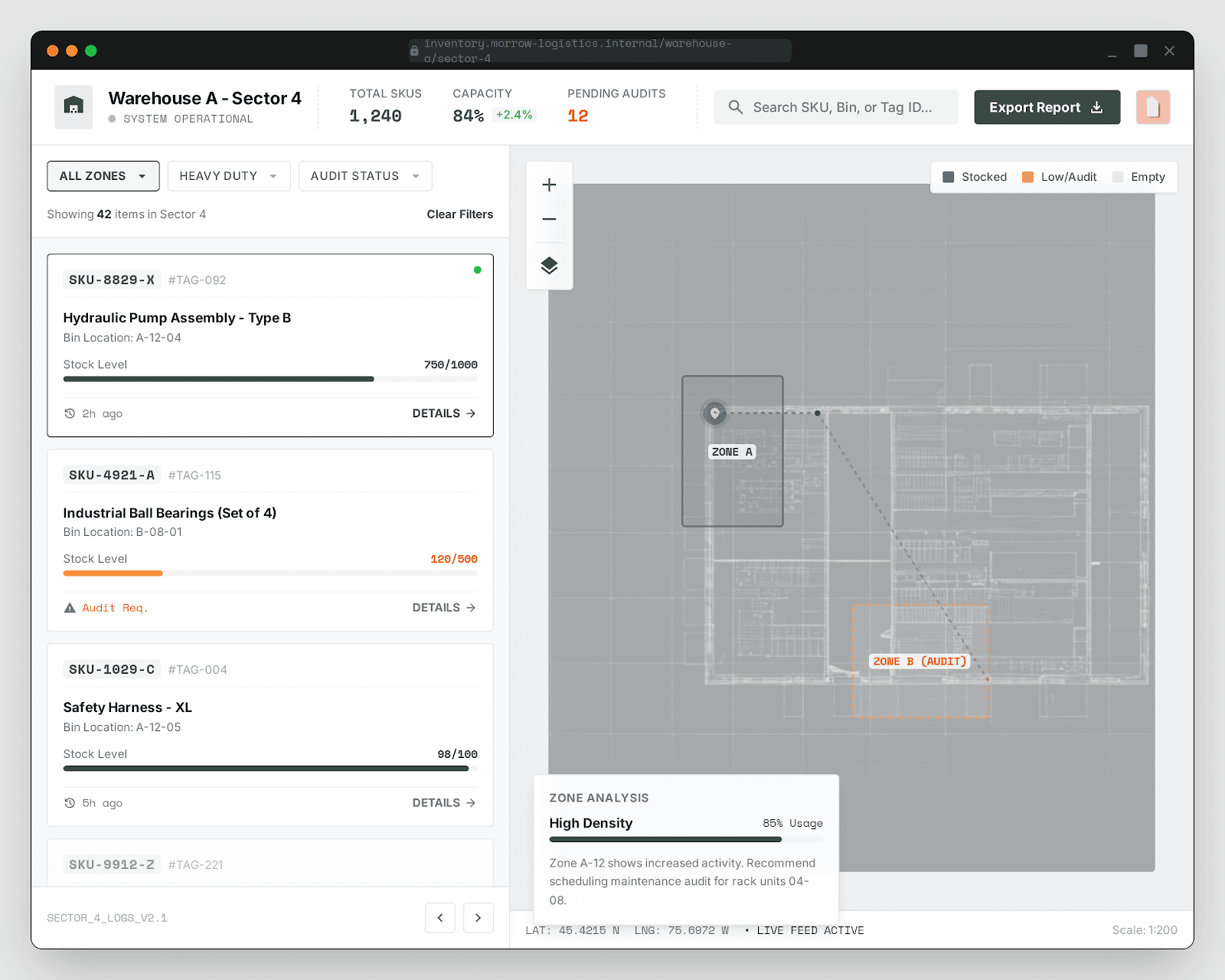Click the Zone A location pin marker

point(714,413)
